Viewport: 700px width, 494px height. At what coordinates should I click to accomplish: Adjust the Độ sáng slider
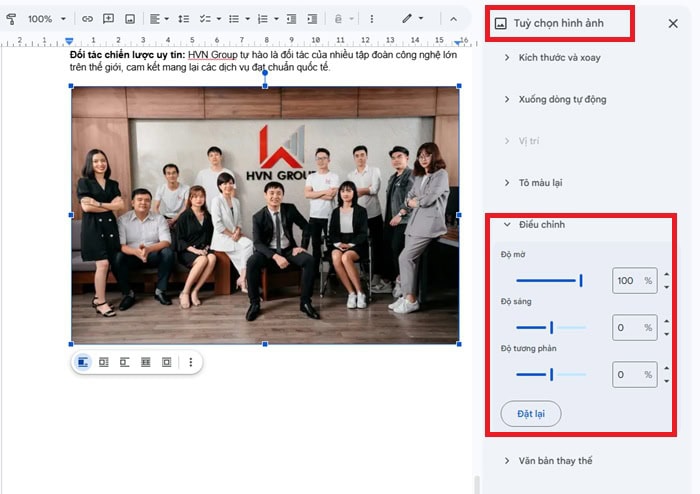551,328
